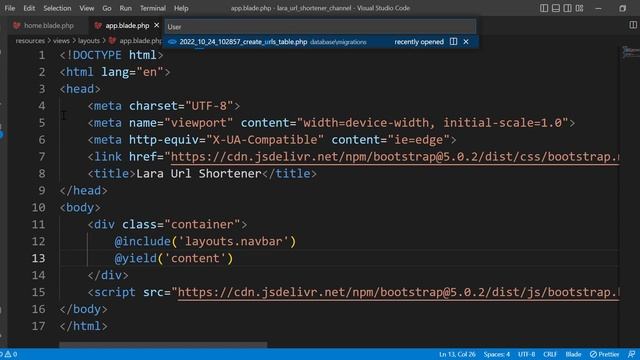Click the horizontal scrollbar below the editor

(163, 345)
